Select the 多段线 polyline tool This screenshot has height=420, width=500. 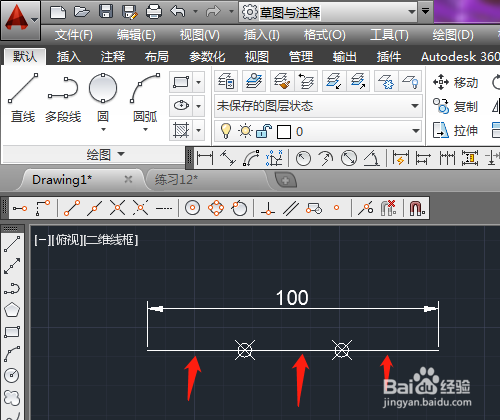[x=63, y=98]
